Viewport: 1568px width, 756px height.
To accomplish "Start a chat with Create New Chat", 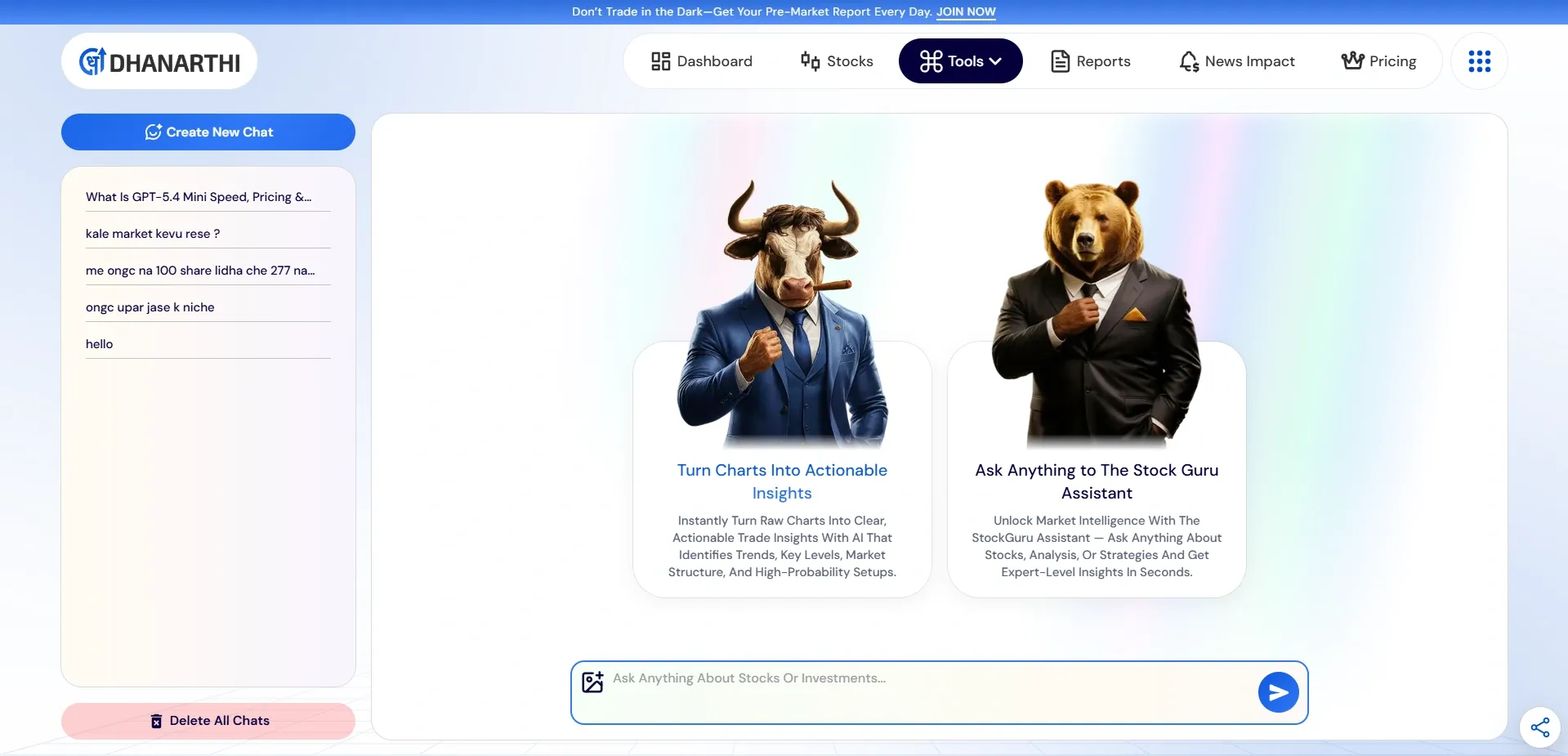I will tap(208, 132).
